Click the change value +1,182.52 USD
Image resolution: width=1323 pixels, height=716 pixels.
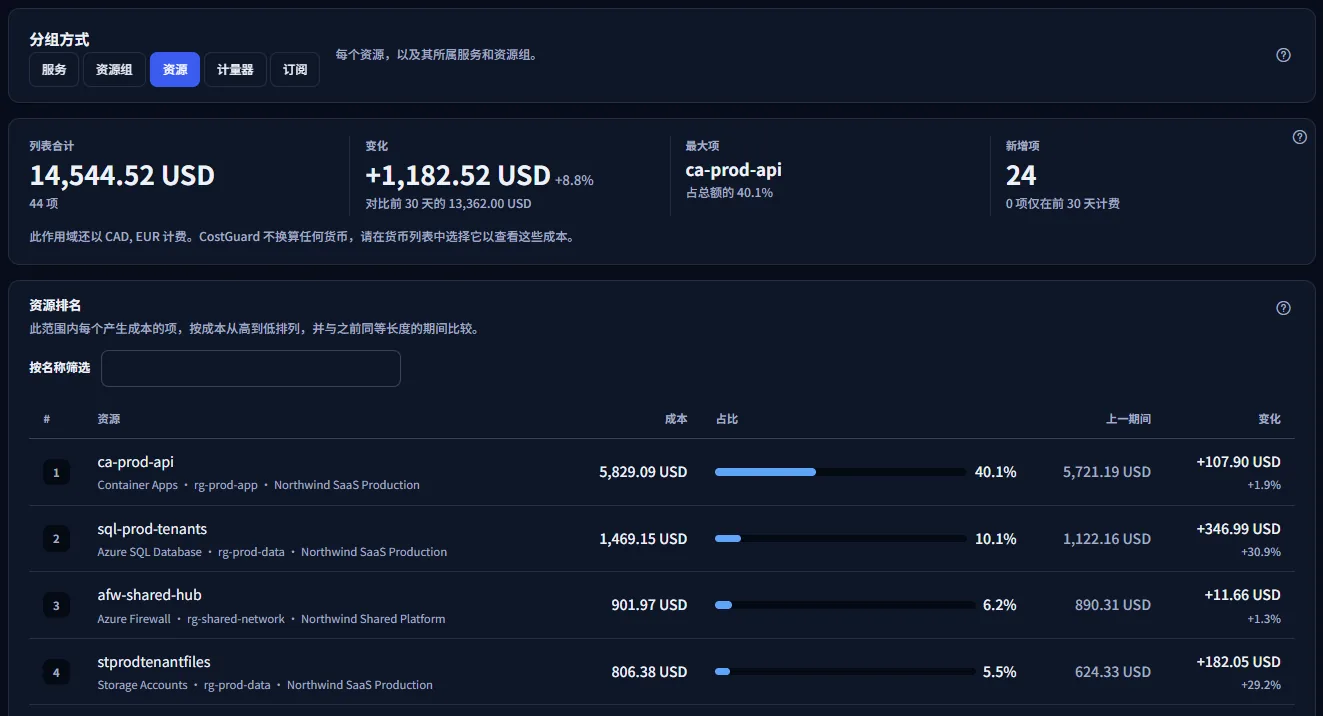458,176
